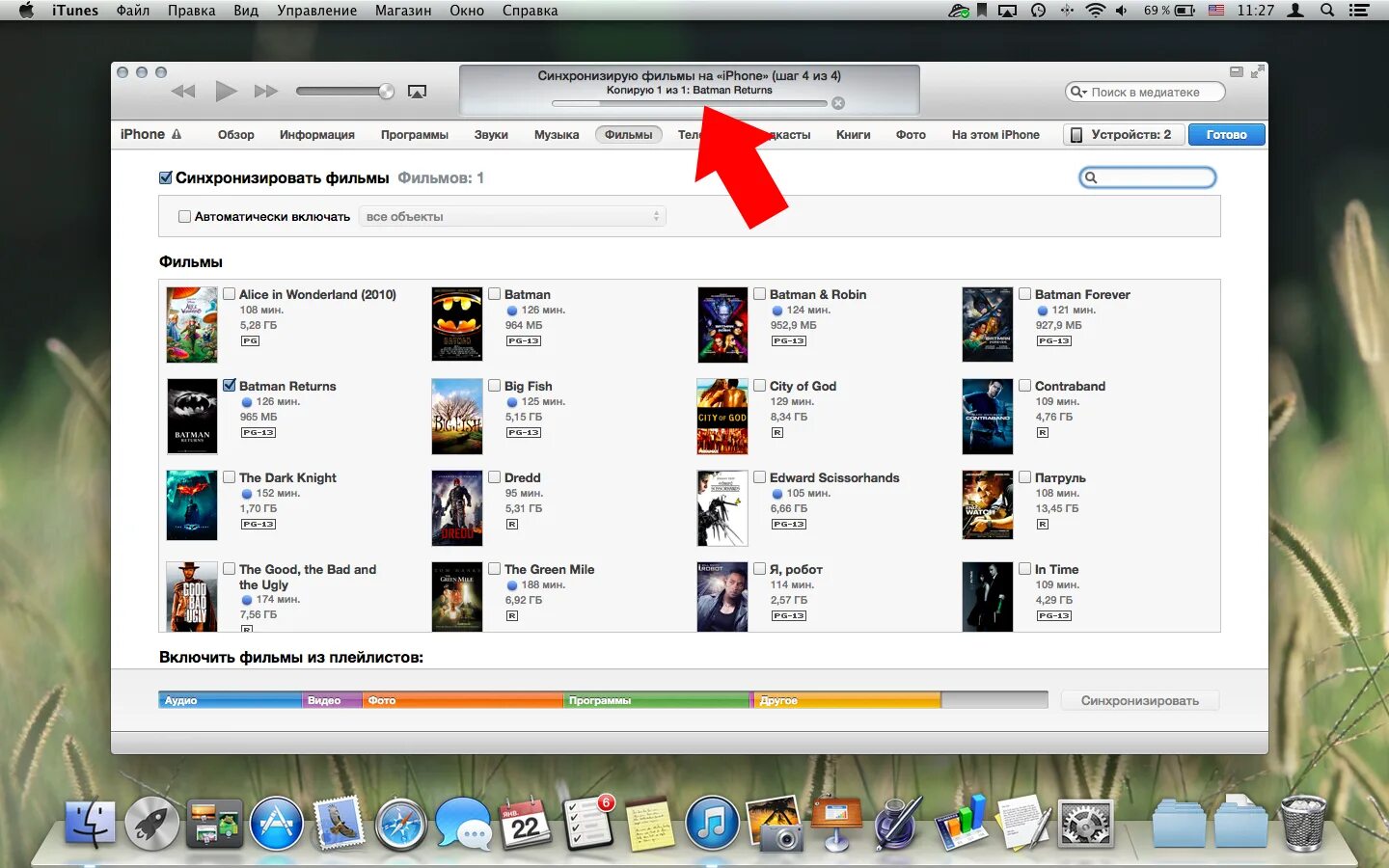Switch to the Информация tab
The height and width of the screenshot is (868, 1389).
317,135
